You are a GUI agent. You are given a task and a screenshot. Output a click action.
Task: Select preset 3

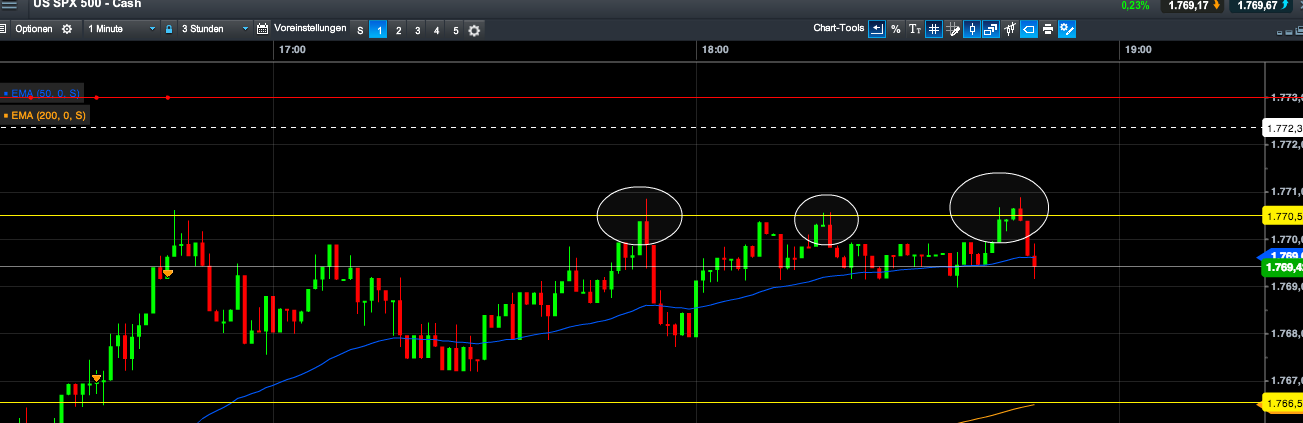tap(417, 30)
